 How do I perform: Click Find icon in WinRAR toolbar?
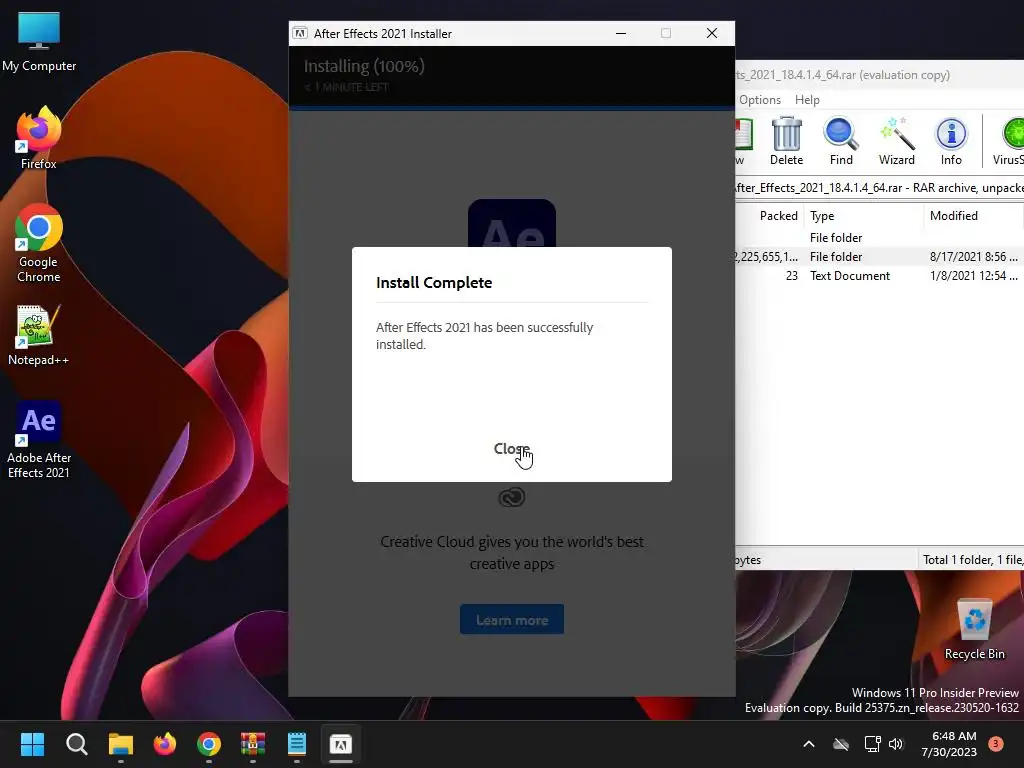(x=841, y=141)
